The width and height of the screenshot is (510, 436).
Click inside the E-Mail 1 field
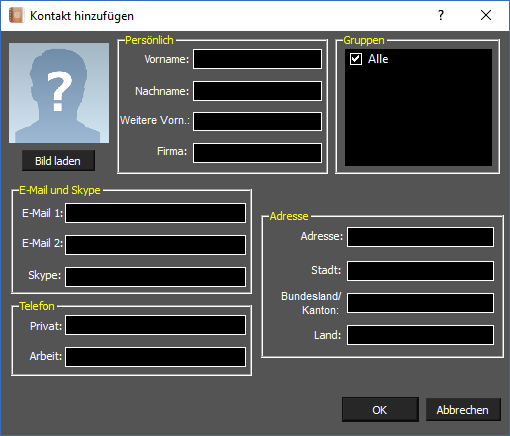[x=155, y=213]
